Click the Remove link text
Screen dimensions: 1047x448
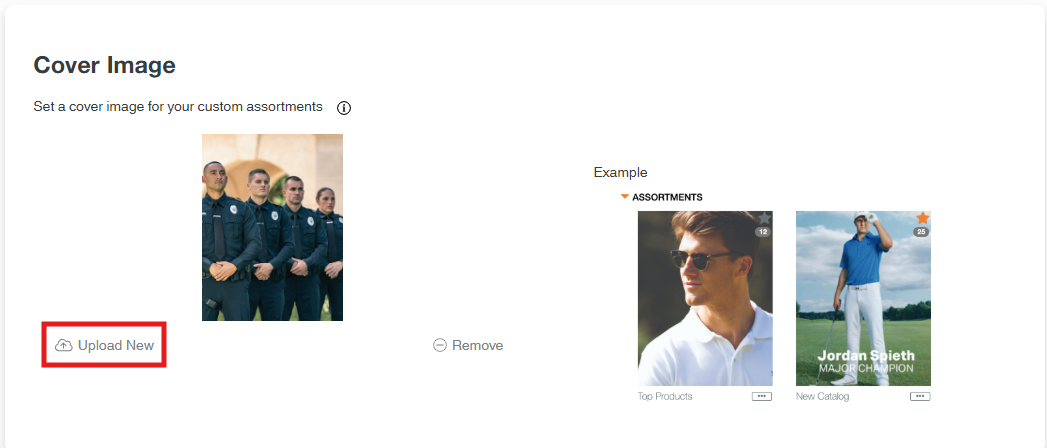tap(477, 345)
